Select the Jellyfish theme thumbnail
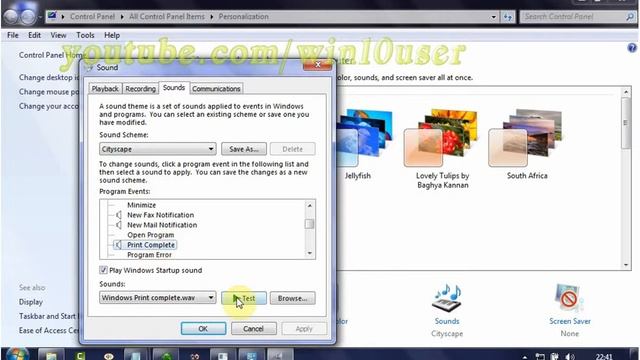Screen dimensions: 640x360 pos(363,137)
